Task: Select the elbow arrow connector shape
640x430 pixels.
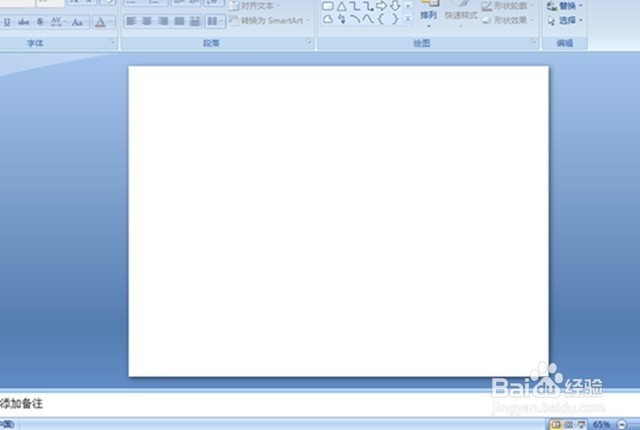Action: point(369,6)
